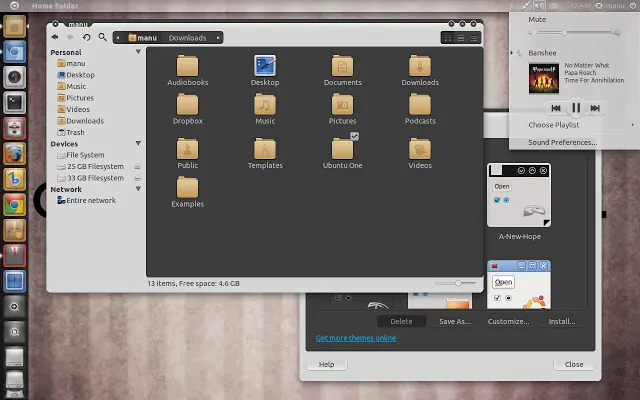The width and height of the screenshot is (640, 400).
Task: Toggle checkbox in the blue-titlebar theme preview
Action: (497, 298)
